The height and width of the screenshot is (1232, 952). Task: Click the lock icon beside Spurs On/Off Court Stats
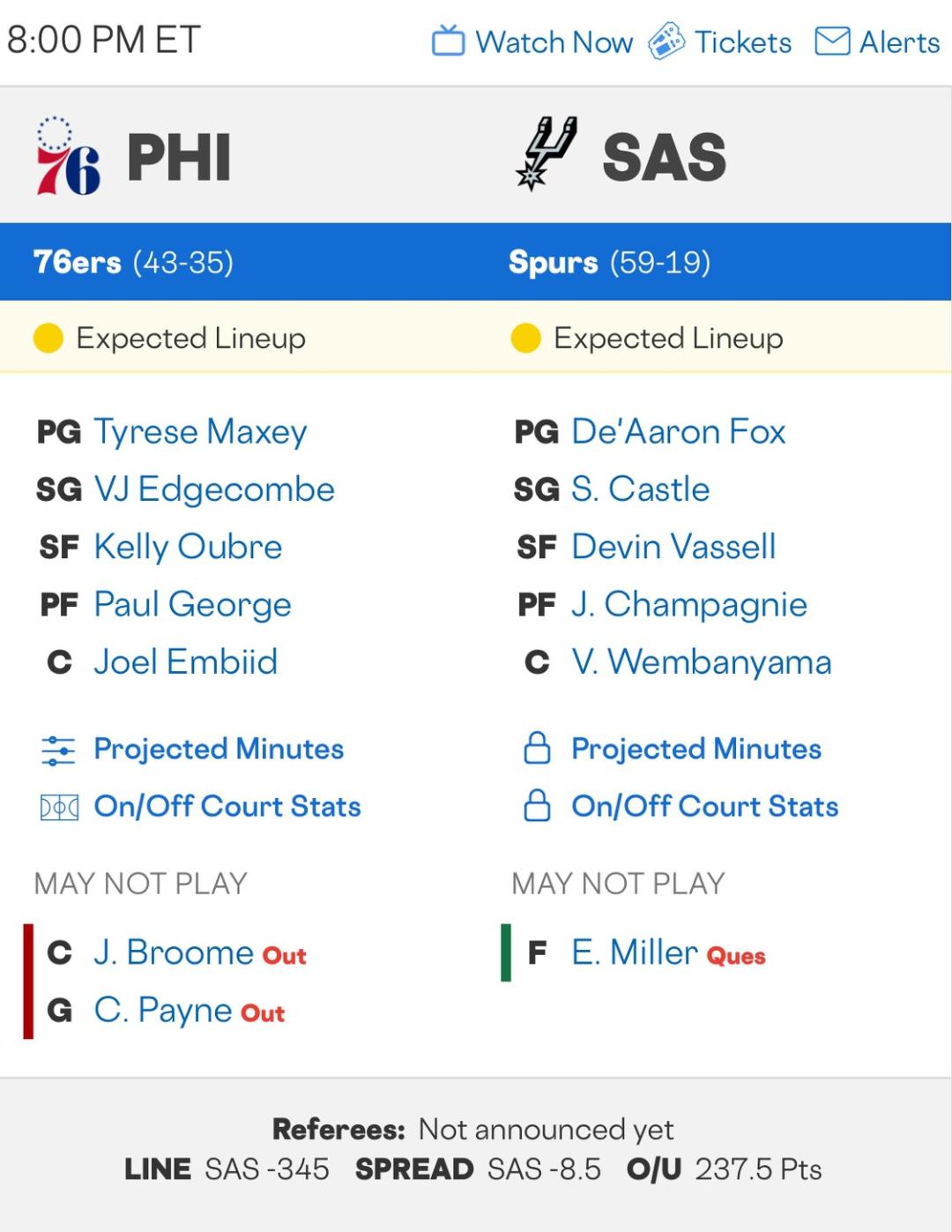point(537,806)
